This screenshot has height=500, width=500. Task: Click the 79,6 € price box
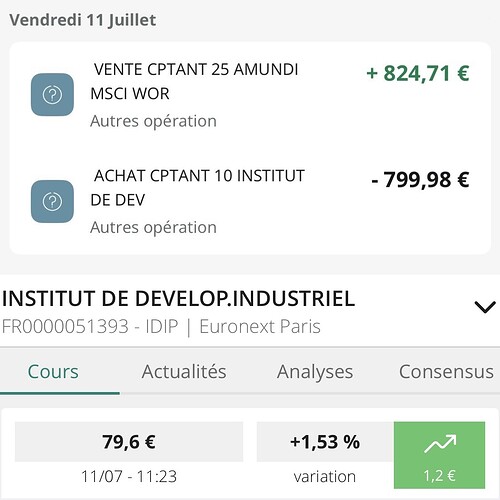point(129,442)
